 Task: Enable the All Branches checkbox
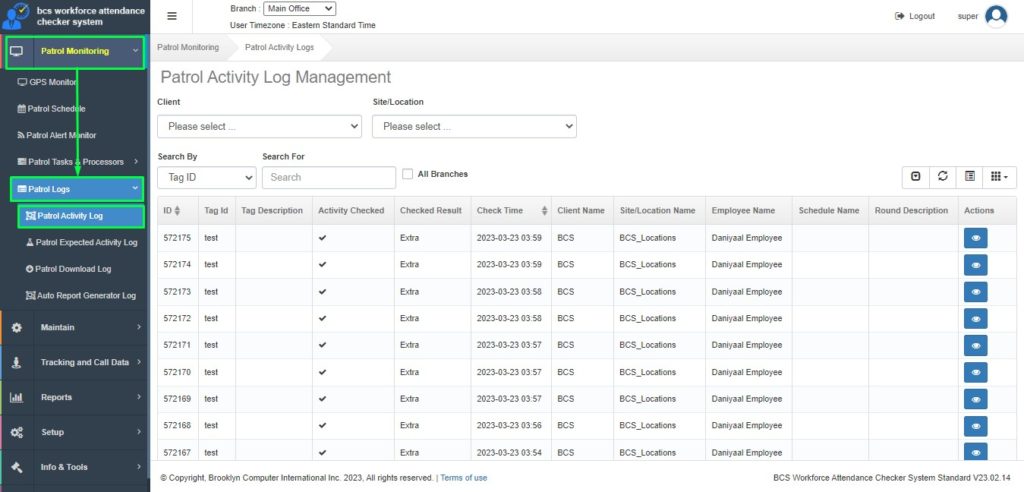(408, 174)
